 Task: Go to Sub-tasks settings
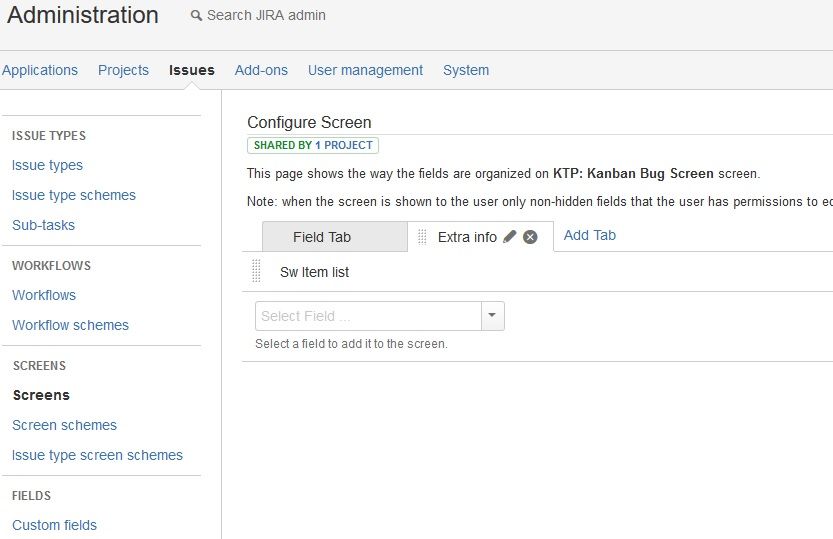pos(44,225)
